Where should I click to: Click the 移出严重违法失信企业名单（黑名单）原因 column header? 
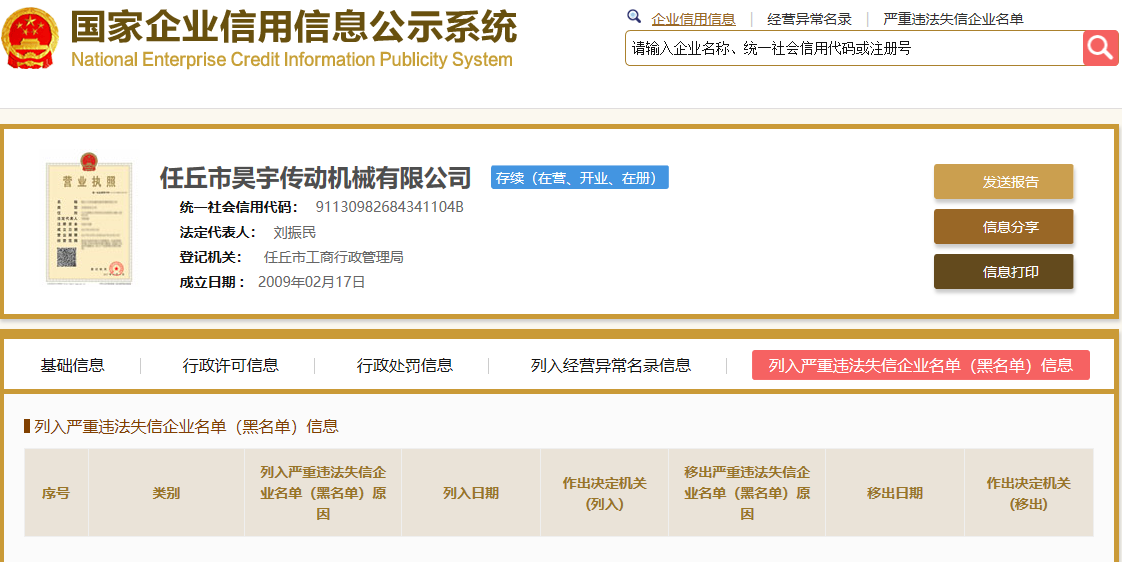click(747, 493)
